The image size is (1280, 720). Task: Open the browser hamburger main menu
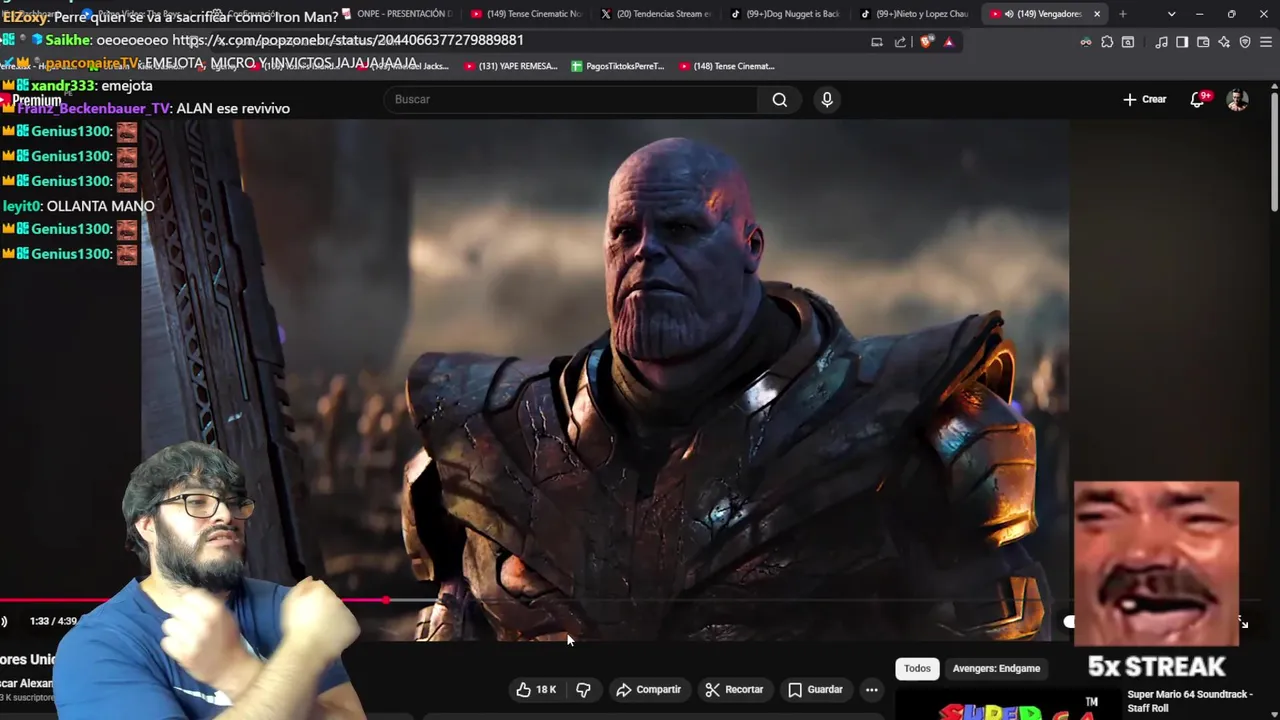1267,42
